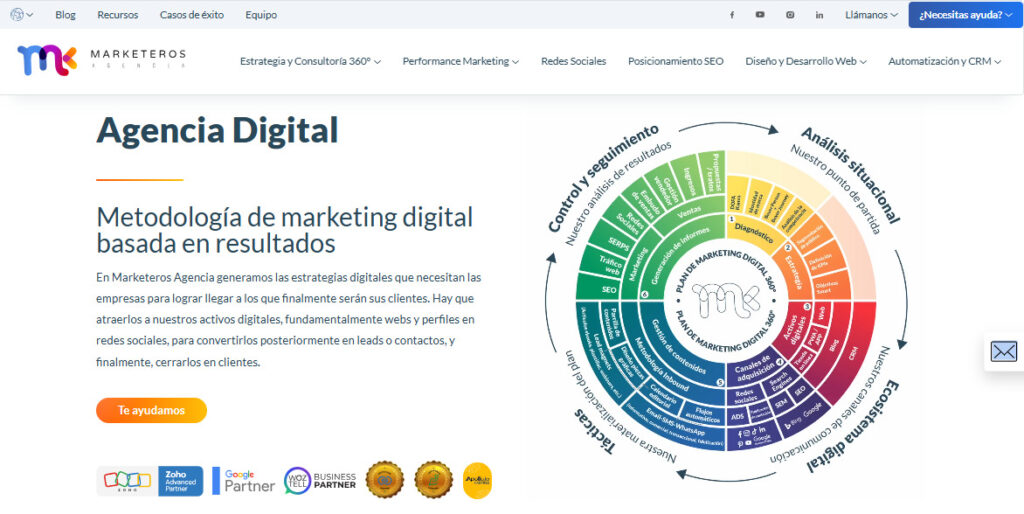Visit the Instagram profile icon
The image size is (1024, 514).
(790, 14)
